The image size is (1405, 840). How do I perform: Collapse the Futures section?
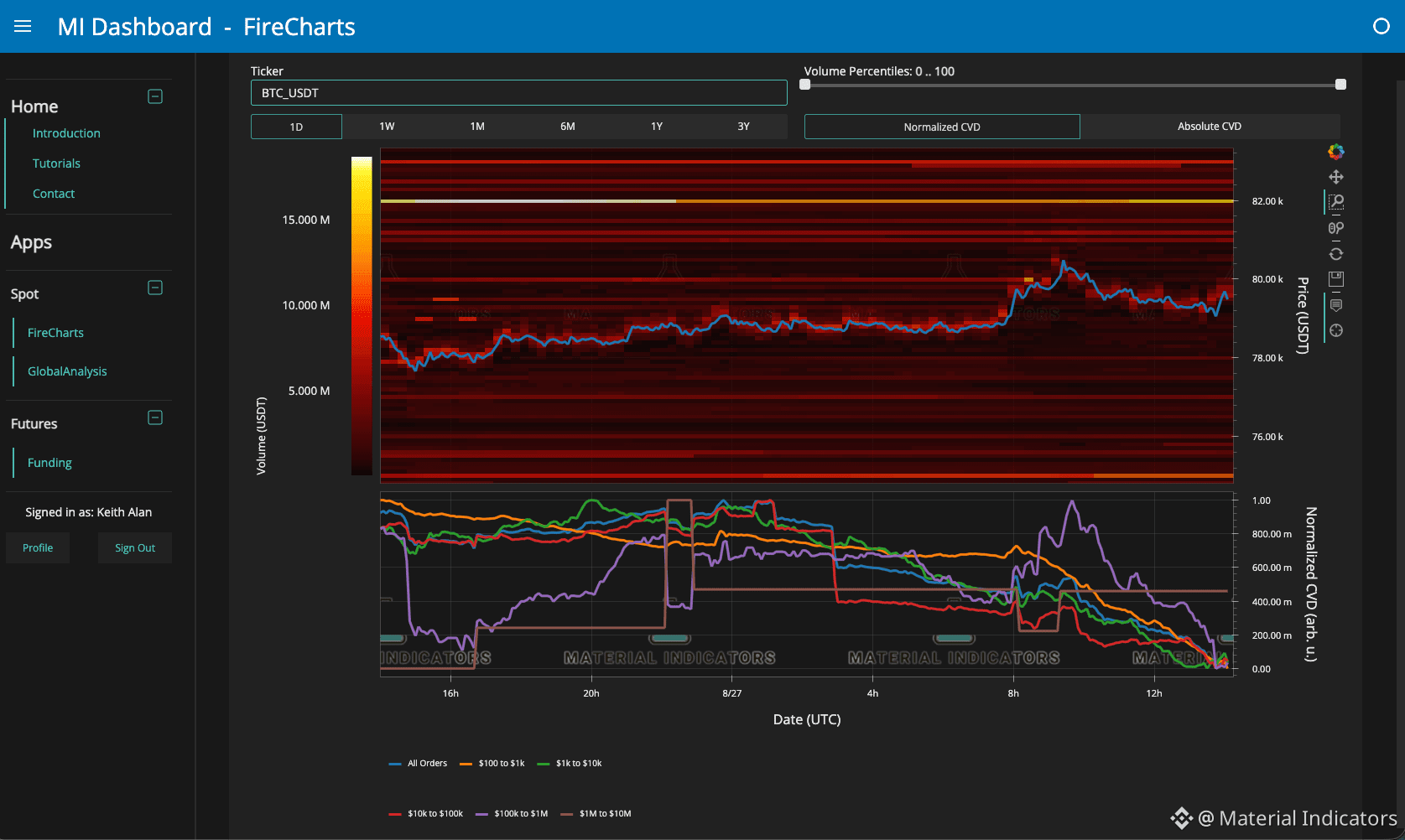(155, 417)
